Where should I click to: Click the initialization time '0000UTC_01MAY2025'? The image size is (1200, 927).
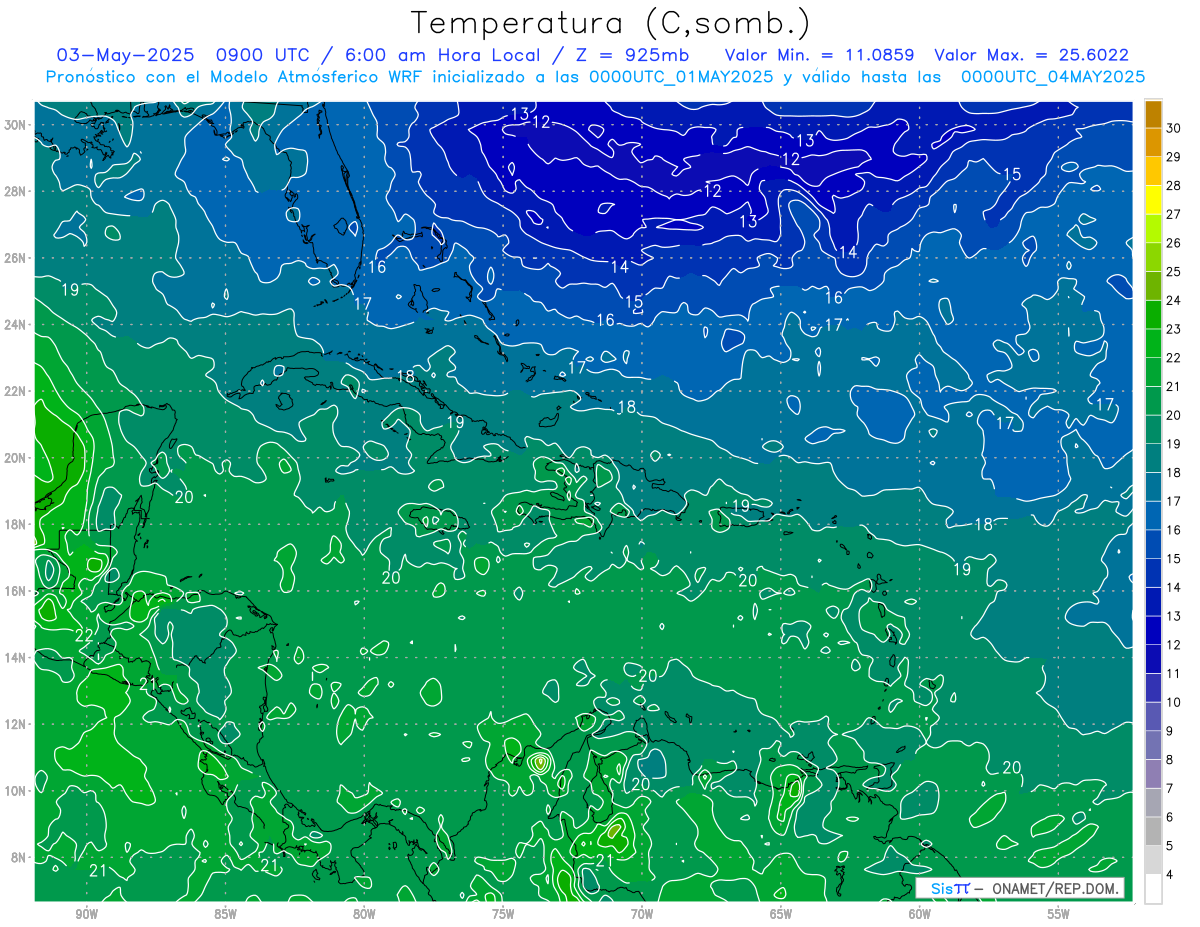click(x=681, y=77)
